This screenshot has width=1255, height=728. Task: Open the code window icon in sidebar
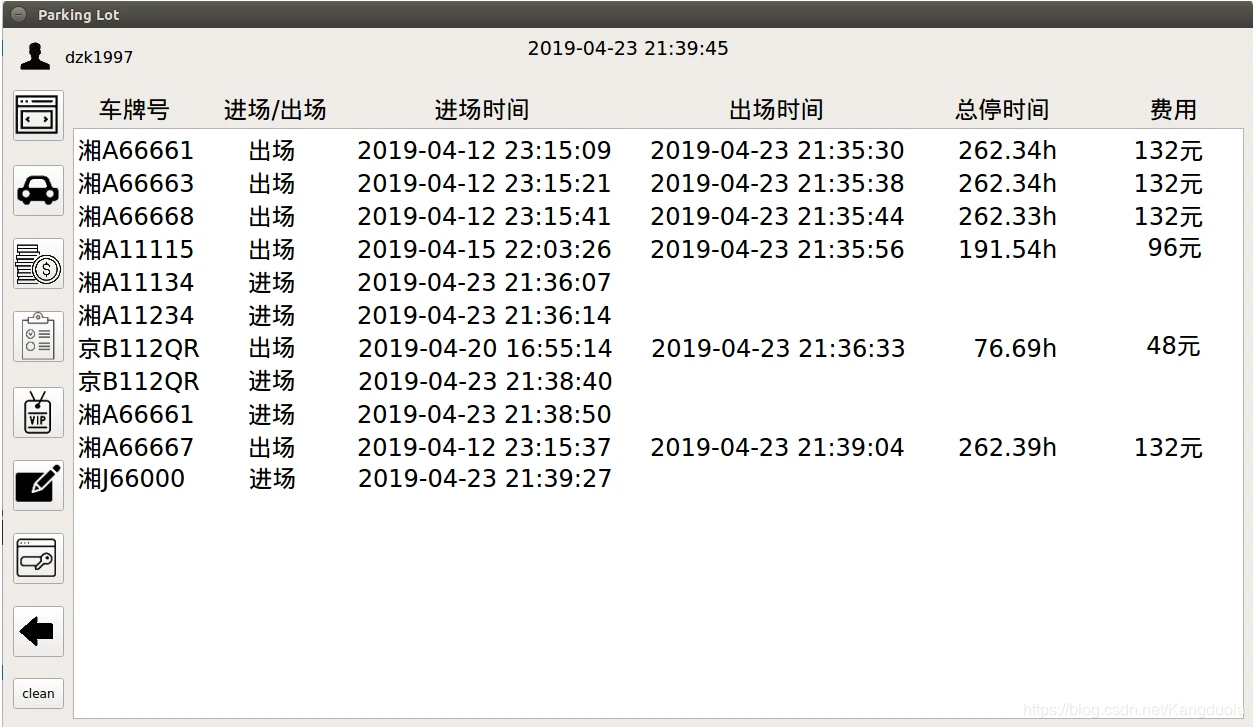coord(38,116)
